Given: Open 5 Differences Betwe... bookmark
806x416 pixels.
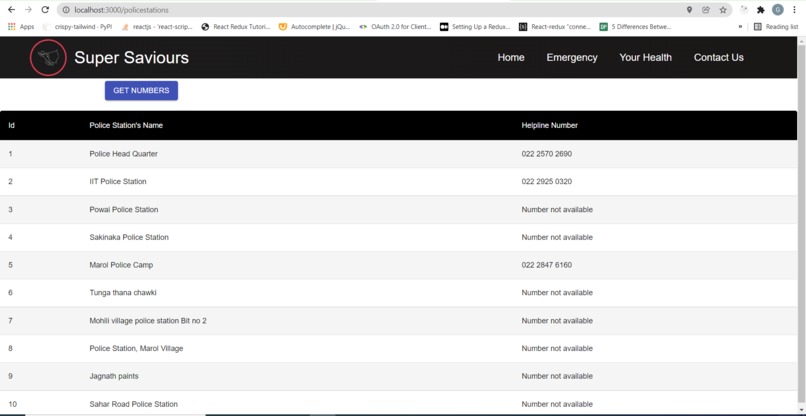Looking at the screenshot, I should point(635,27).
